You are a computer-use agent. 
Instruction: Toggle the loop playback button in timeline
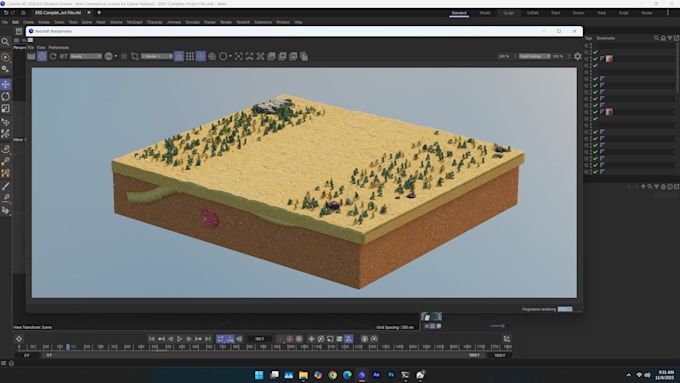pos(221,339)
